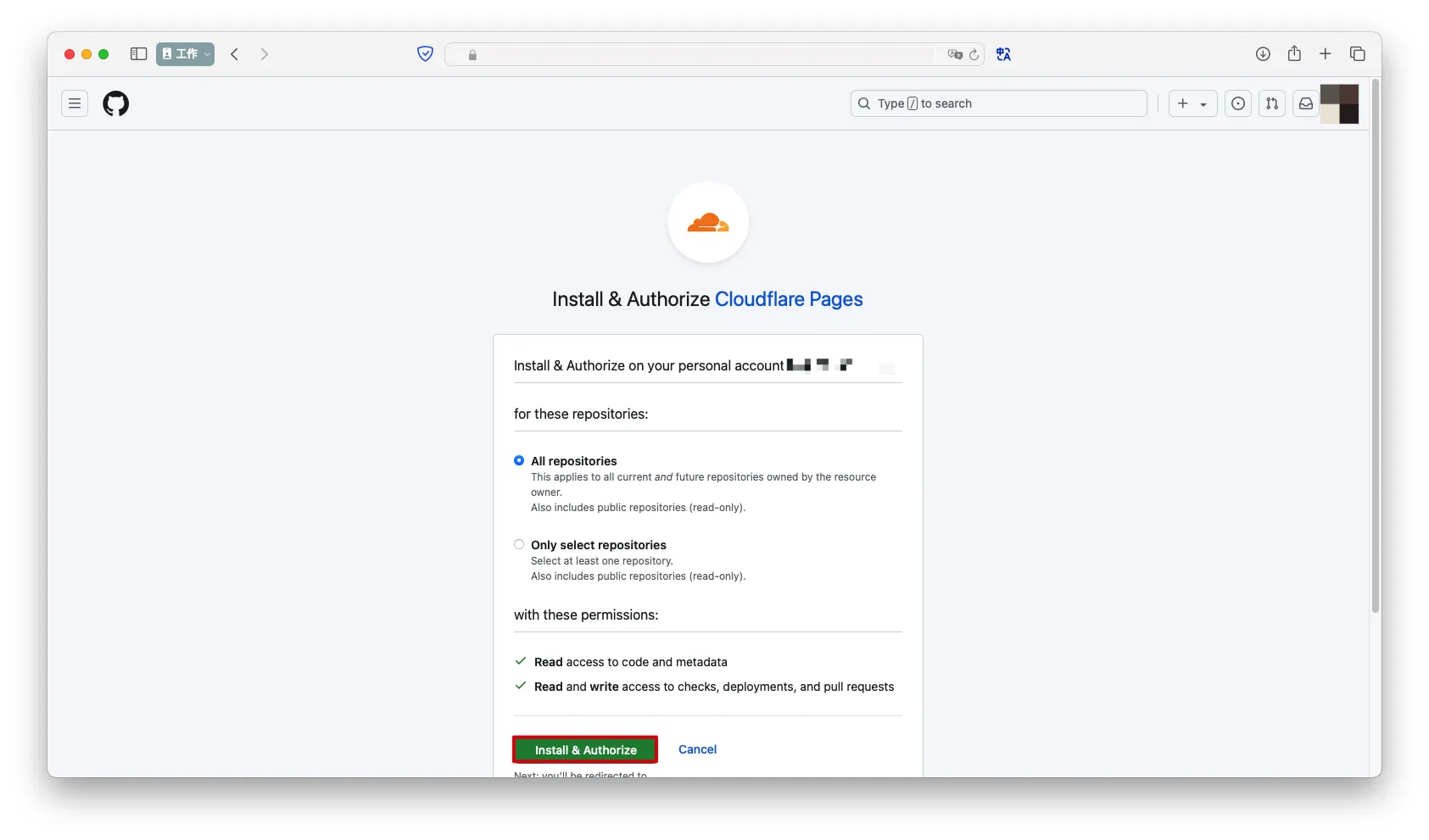Select the All repositories option
This screenshot has width=1429, height=840.
point(519,460)
